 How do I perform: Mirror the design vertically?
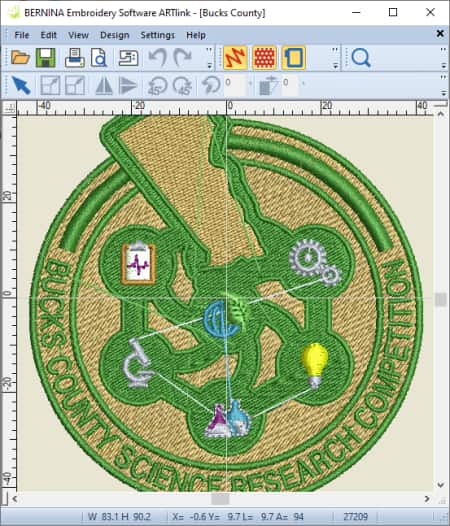coord(128,85)
